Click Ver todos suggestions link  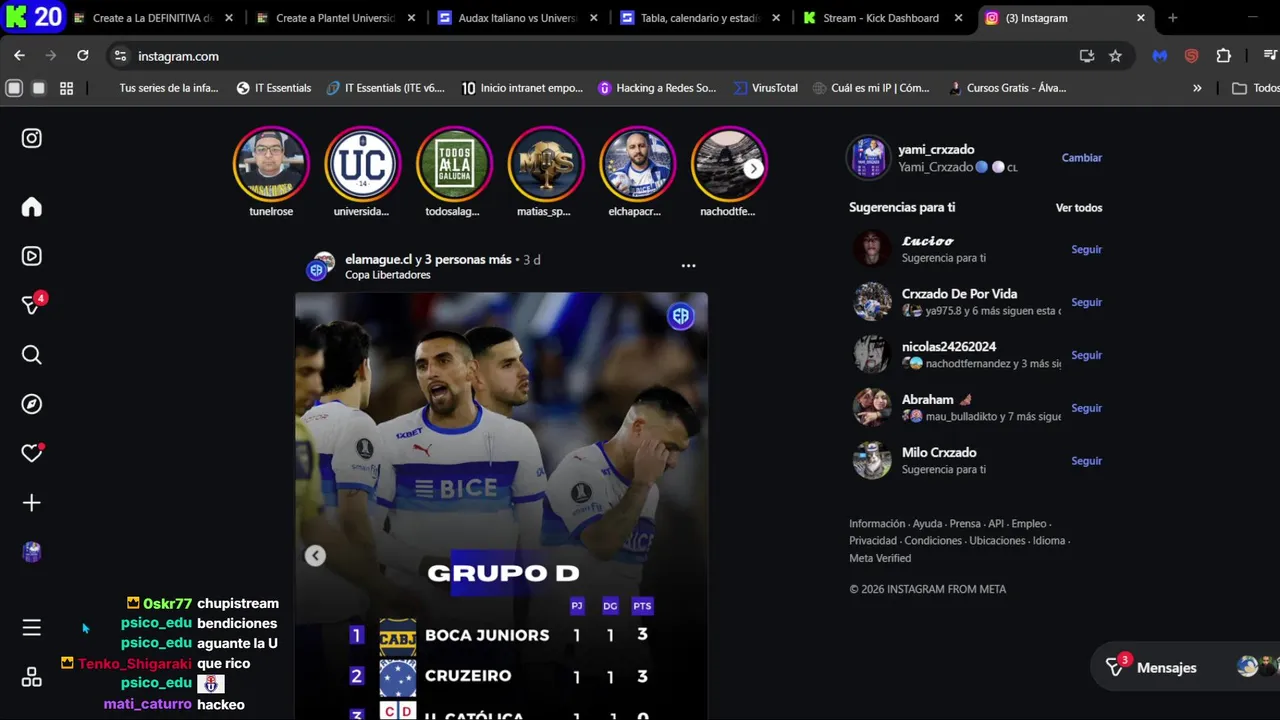1079,208
